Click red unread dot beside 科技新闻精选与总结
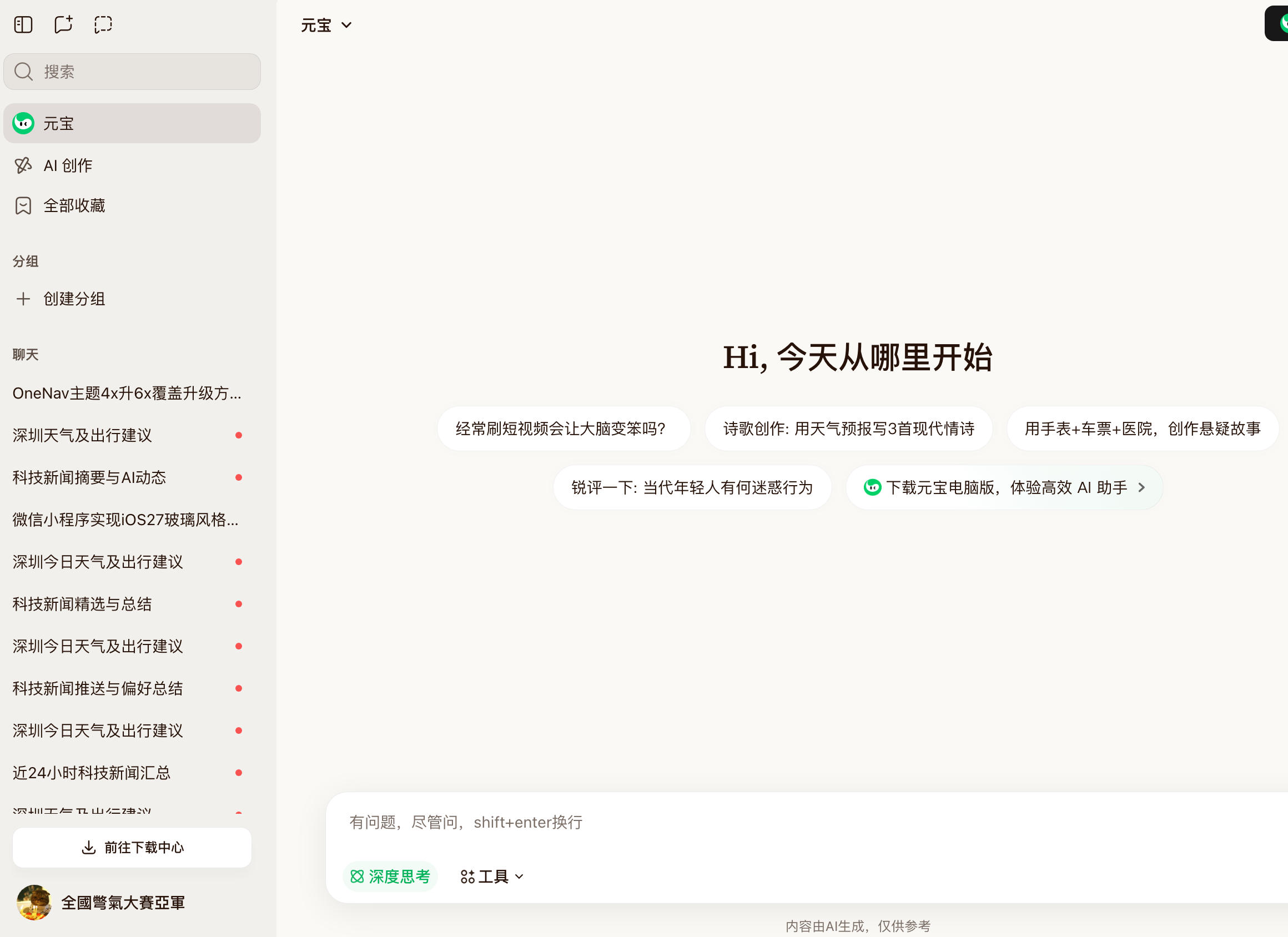The image size is (1288, 937). [239, 604]
